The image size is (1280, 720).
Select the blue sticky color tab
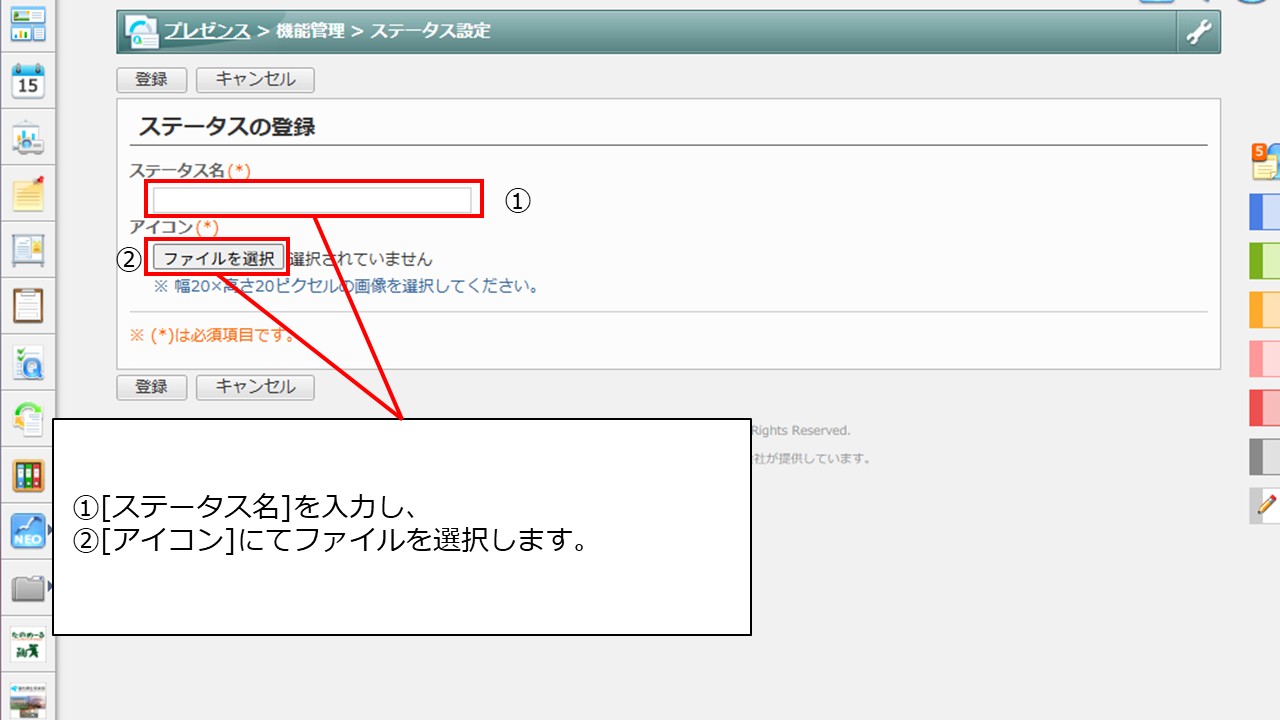(x=1265, y=212)
